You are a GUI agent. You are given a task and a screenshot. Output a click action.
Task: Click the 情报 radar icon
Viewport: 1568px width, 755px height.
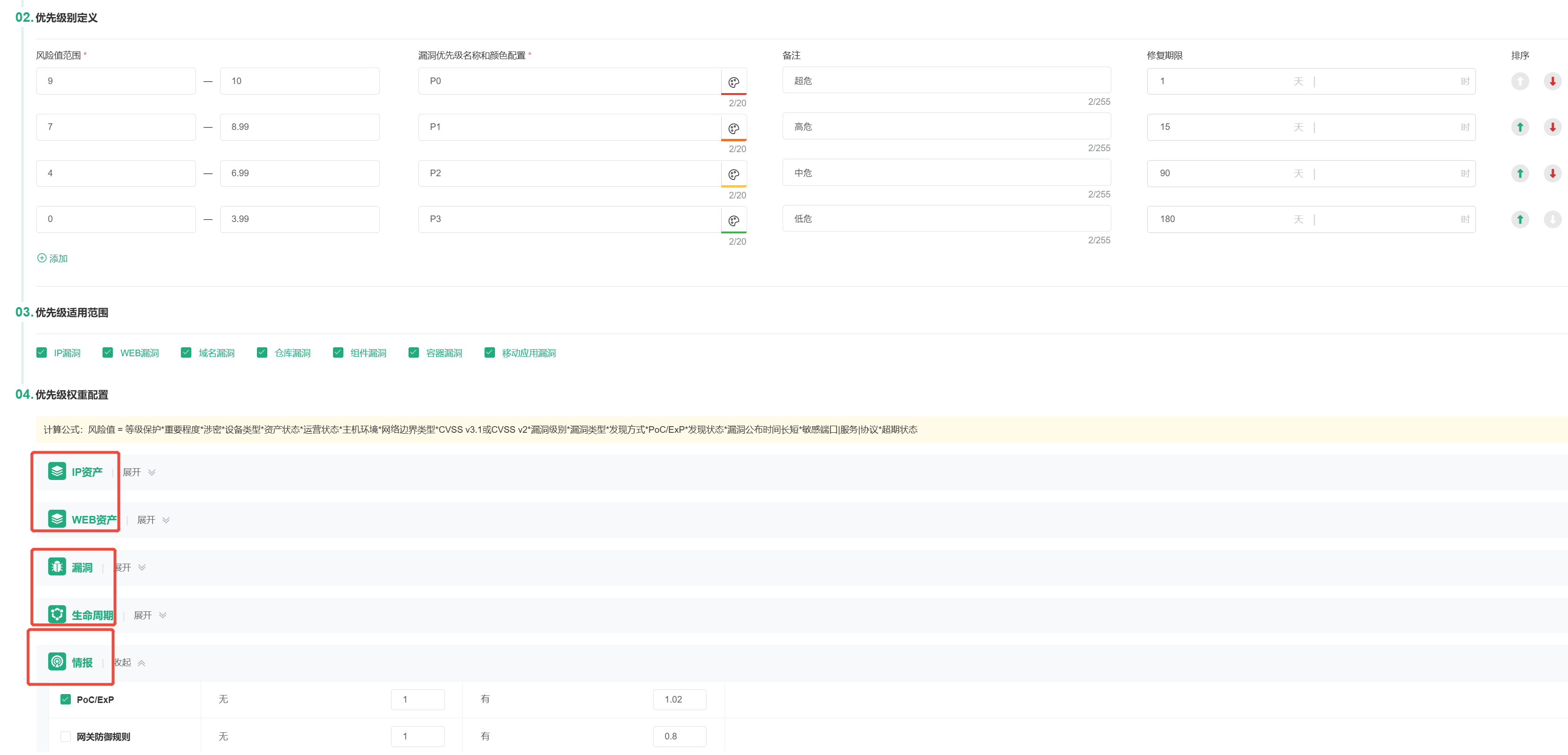click(57, 662)
